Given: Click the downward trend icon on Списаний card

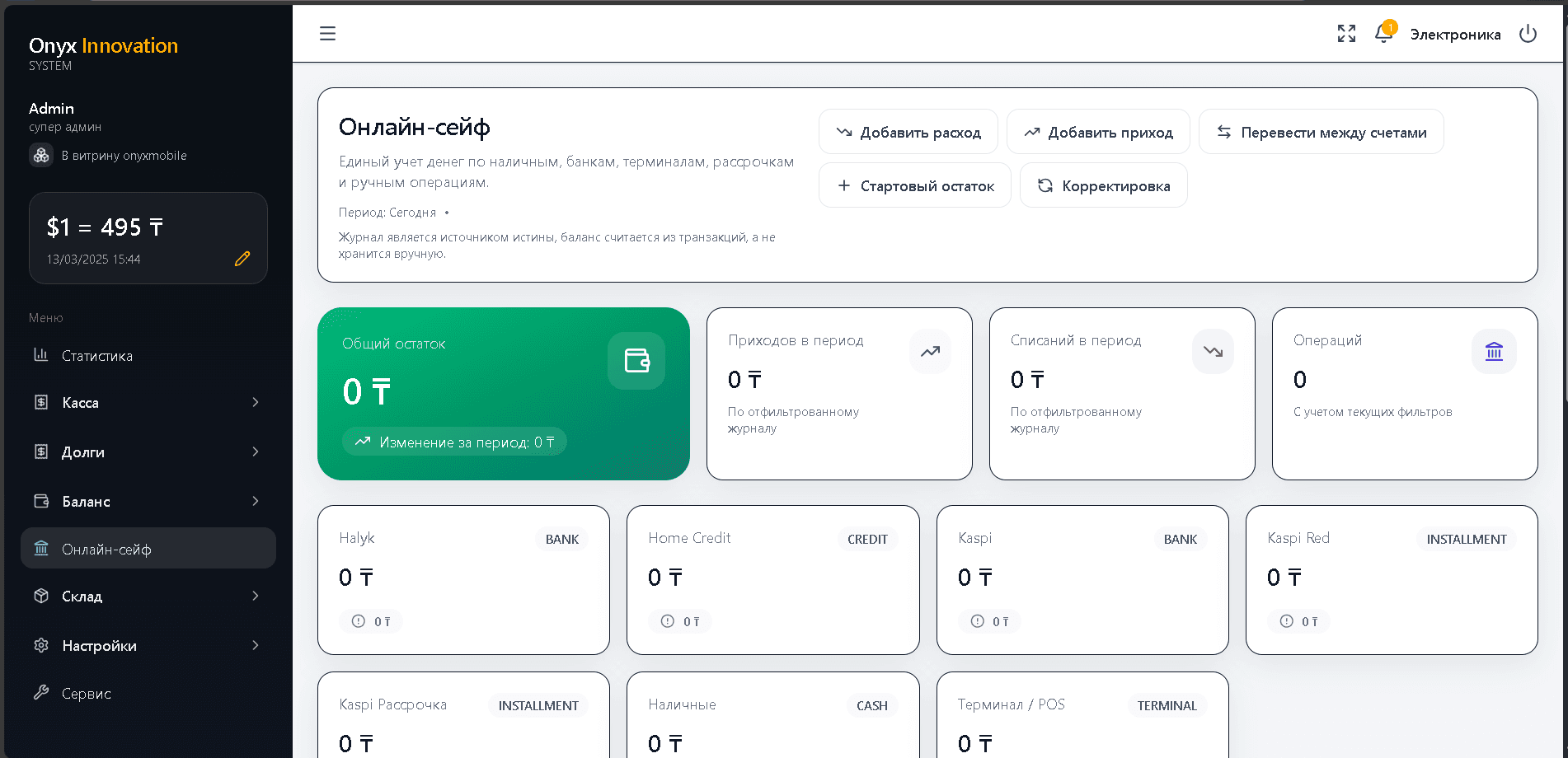Looking at the screenshot, I should coord(1212,351).
